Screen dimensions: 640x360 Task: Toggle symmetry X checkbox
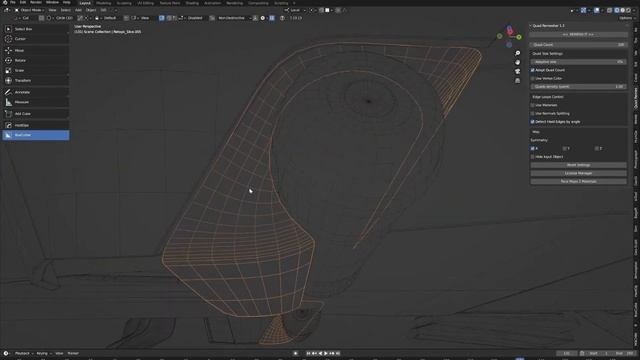[532, 149]
